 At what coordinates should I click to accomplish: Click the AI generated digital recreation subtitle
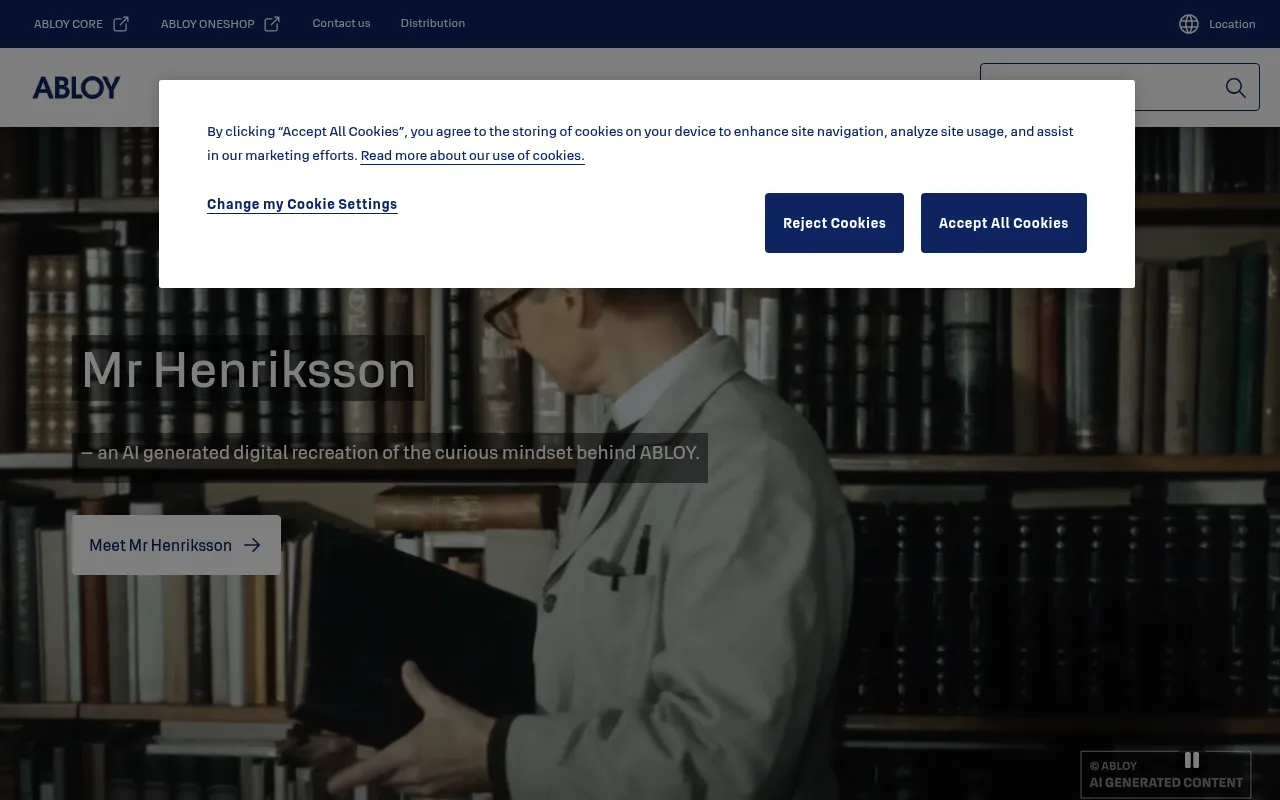click(390, 453)
